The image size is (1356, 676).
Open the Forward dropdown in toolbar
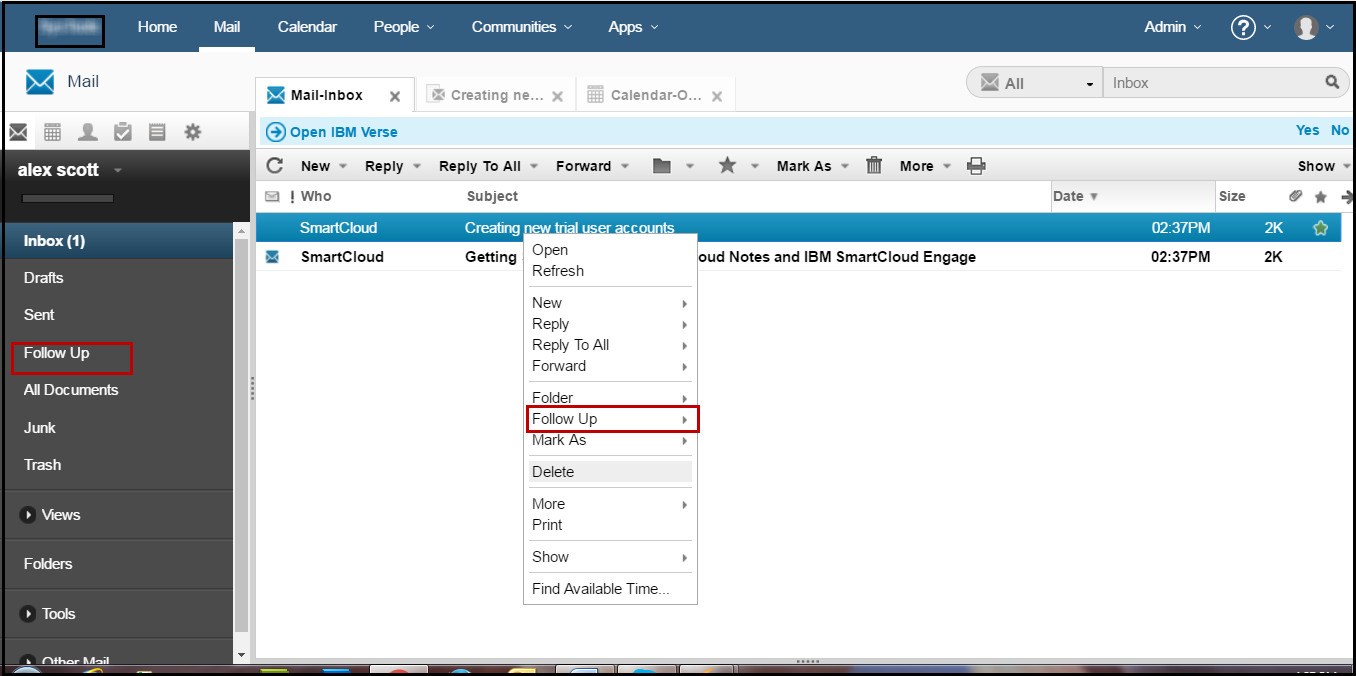click(x=625, y=166)
